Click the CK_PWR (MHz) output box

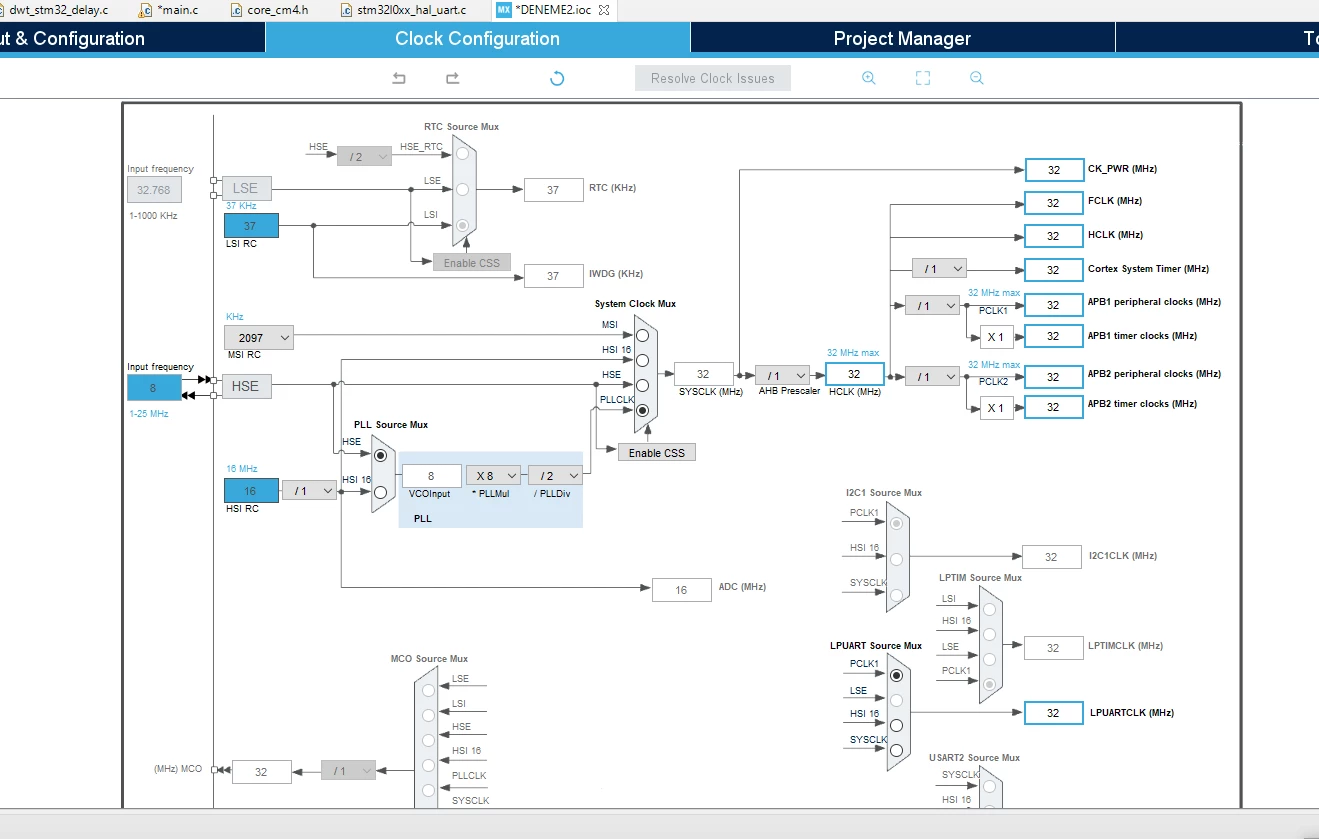1054,170
